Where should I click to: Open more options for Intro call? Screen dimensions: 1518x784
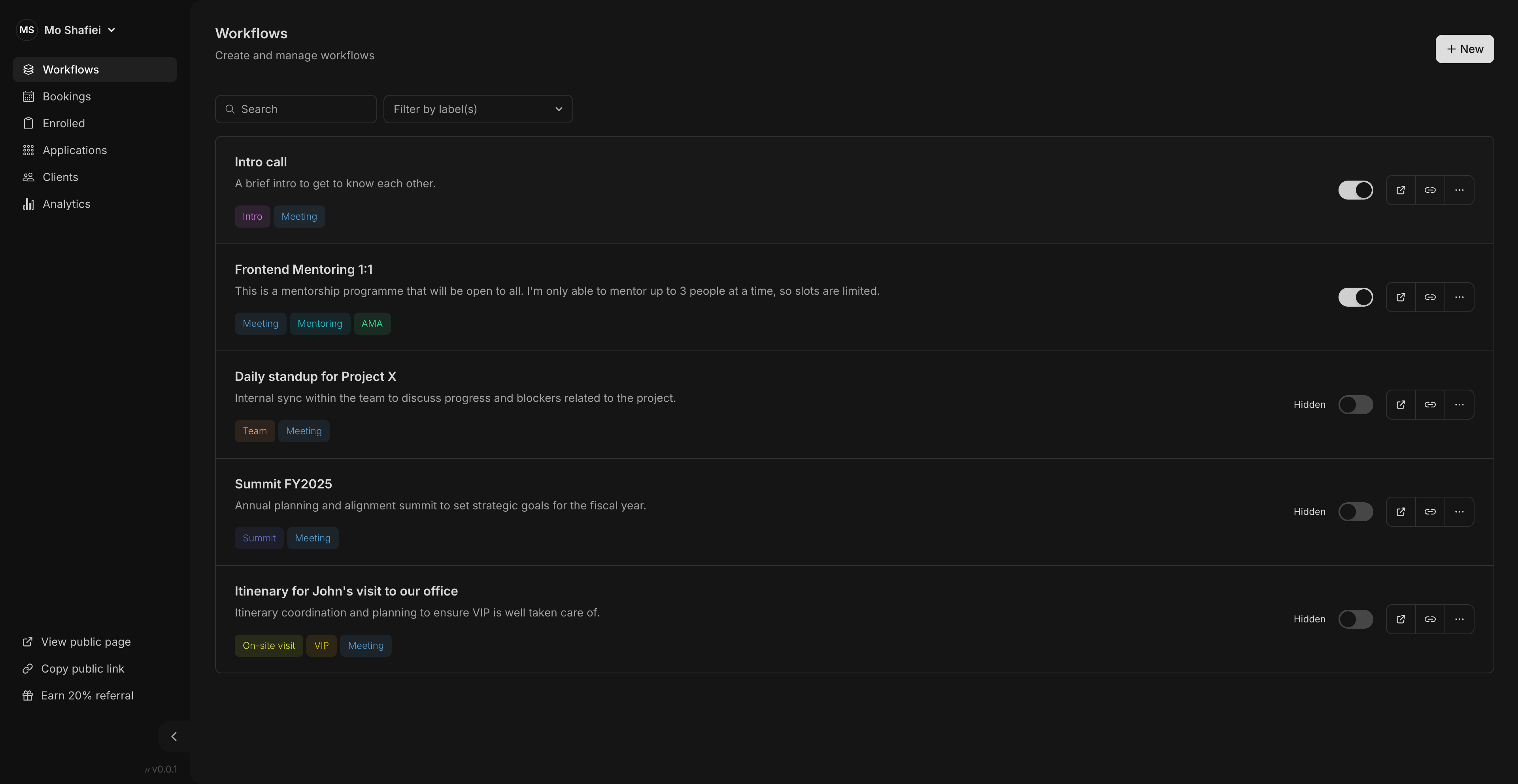tap(1459, 190)
